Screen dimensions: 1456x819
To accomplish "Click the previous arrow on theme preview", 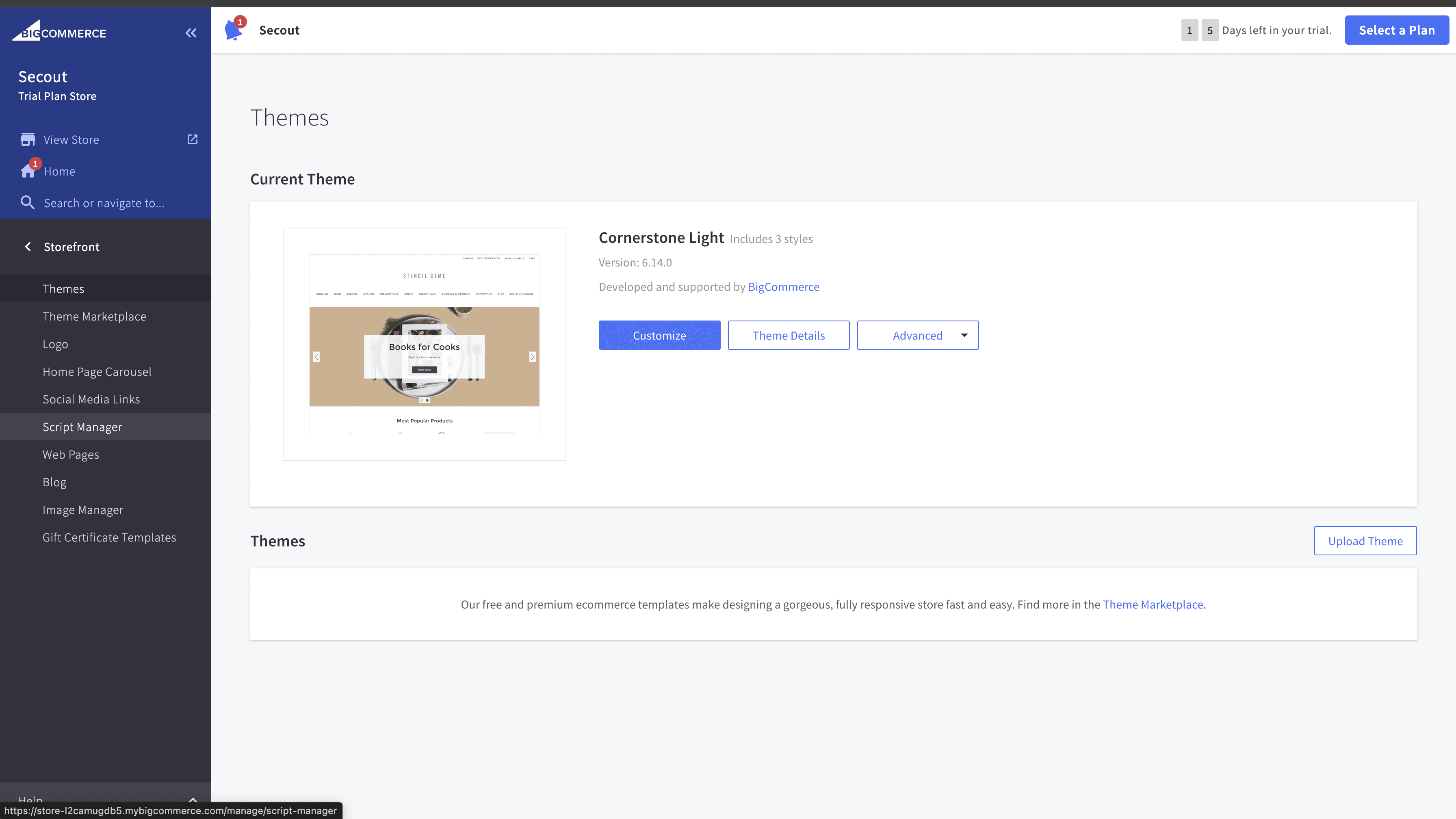I will 316,357.
